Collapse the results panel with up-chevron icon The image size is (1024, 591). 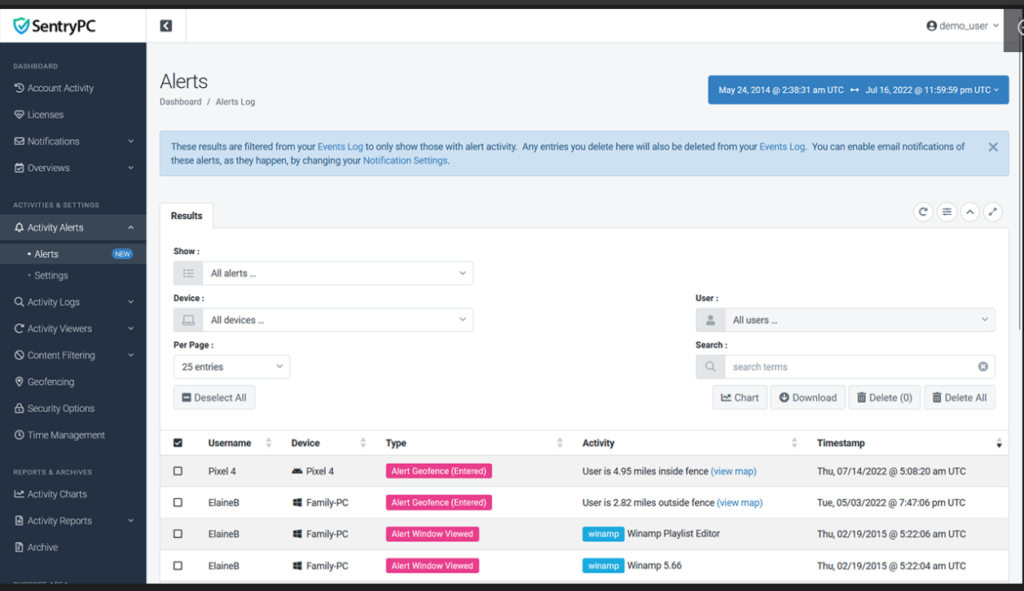pyautogui.click(x=970, y=212)
